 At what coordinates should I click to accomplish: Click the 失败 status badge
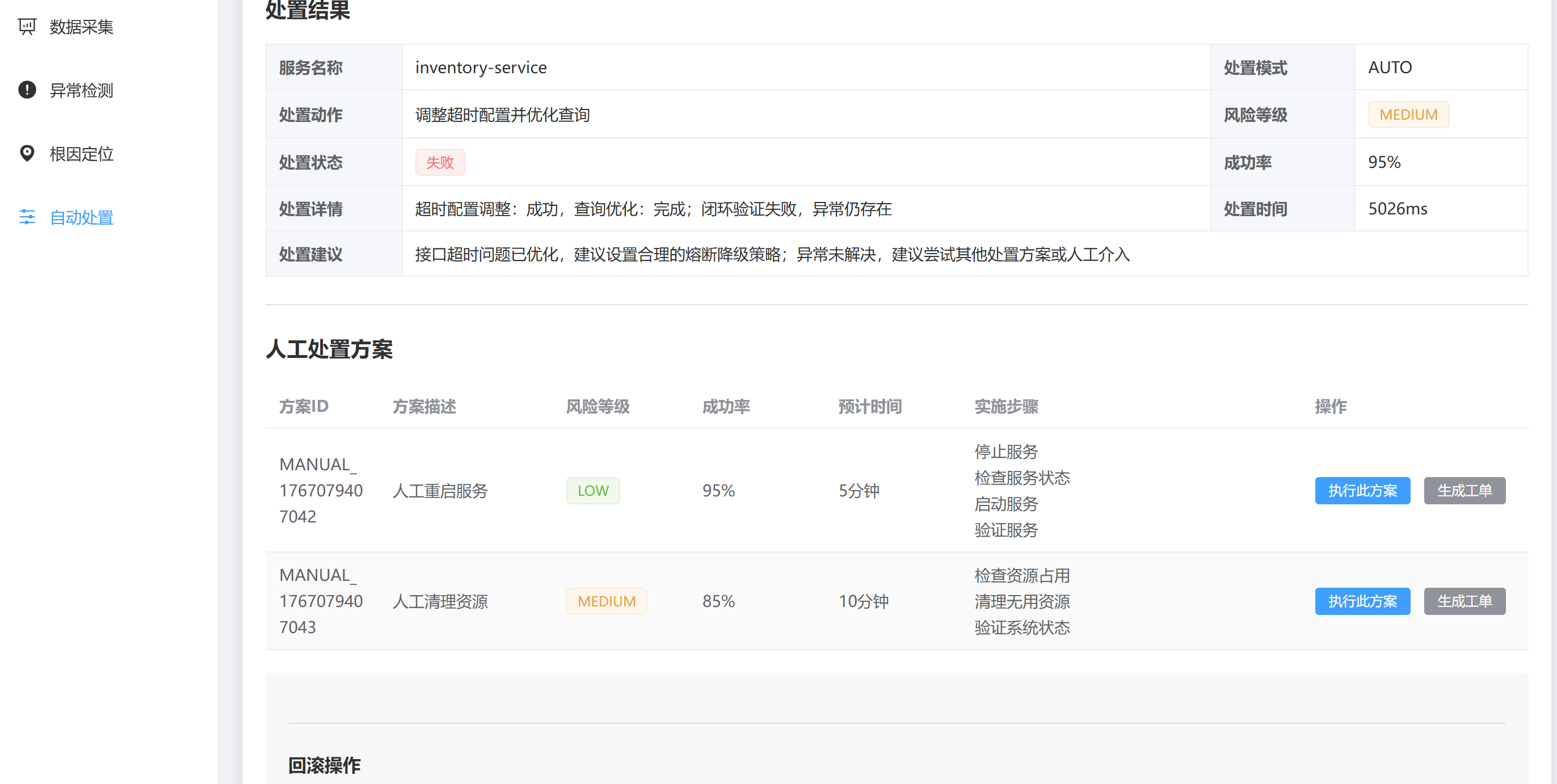[440, 162]
